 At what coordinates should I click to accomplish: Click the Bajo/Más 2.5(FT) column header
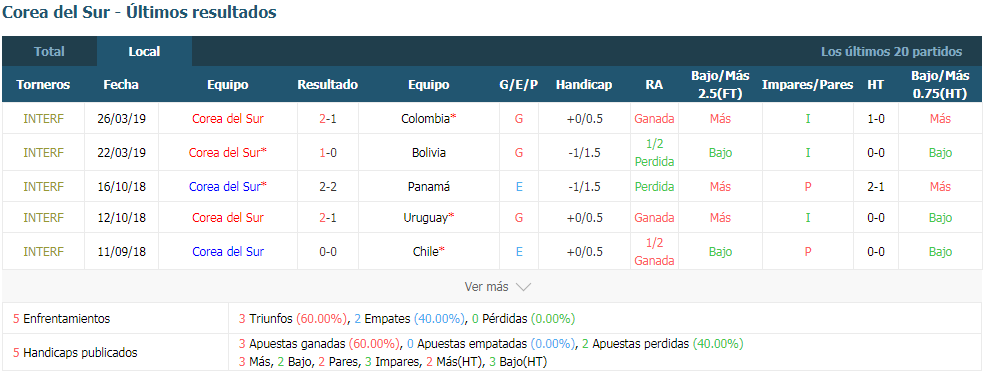[720, 84]
